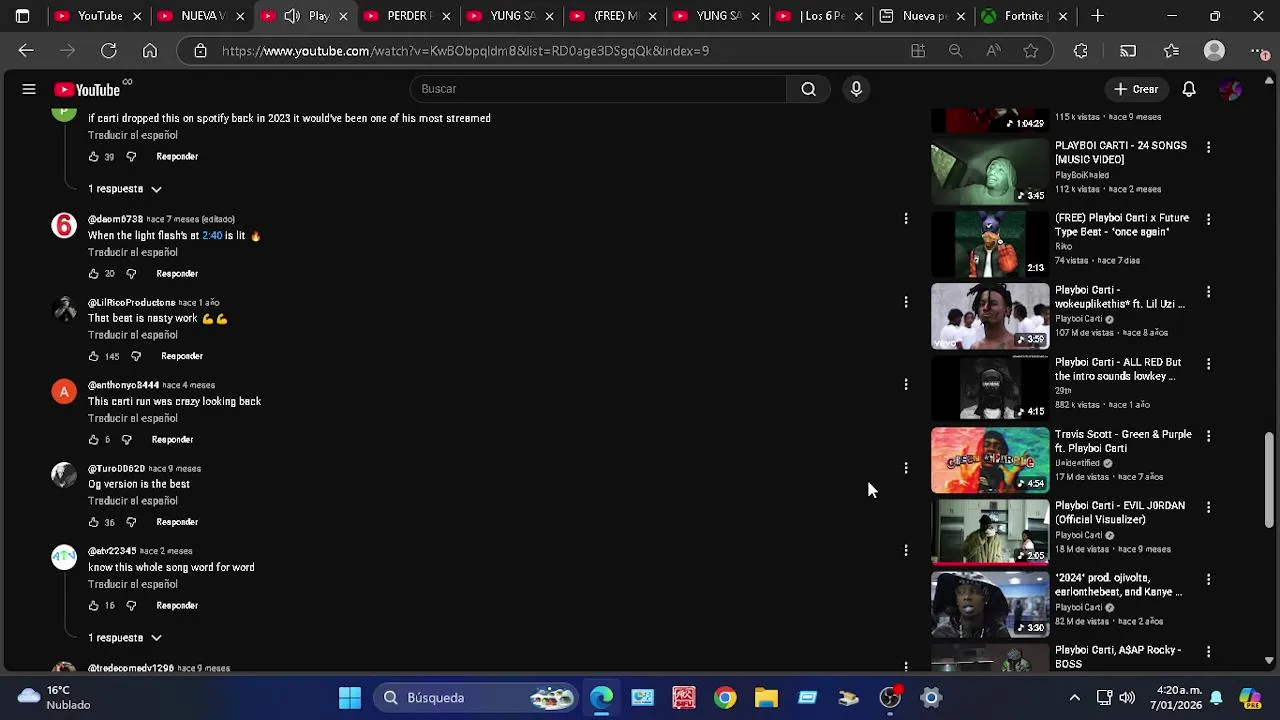Open volume control in system tray
Image resolution: width=1280 pixels, height=720 pixels.
pyautogui.click(x=1127, y=698)
